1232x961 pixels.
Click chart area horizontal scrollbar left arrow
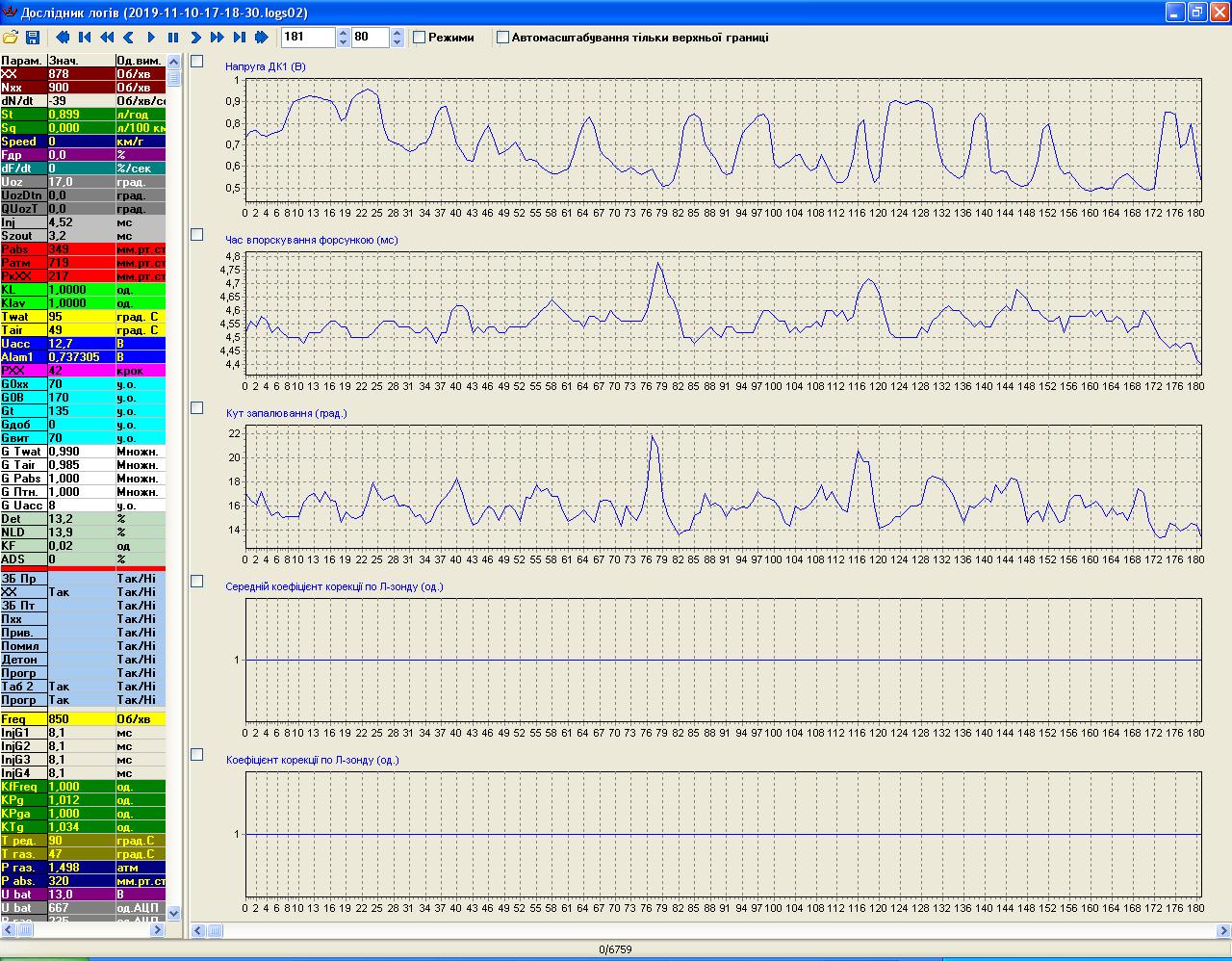click(x=197, y=930)
